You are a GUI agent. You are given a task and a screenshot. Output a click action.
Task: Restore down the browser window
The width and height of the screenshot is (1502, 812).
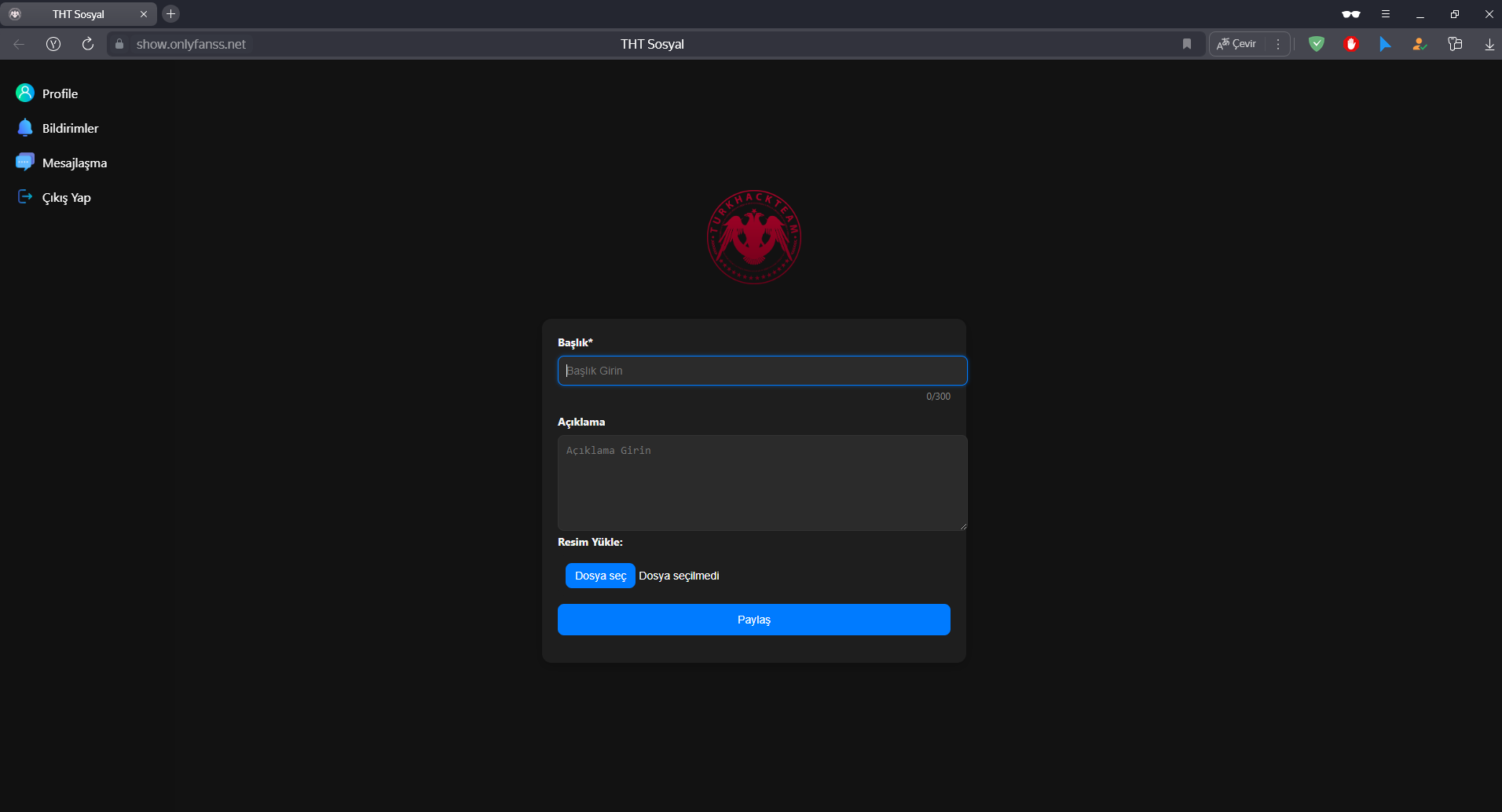(1455, 14)
